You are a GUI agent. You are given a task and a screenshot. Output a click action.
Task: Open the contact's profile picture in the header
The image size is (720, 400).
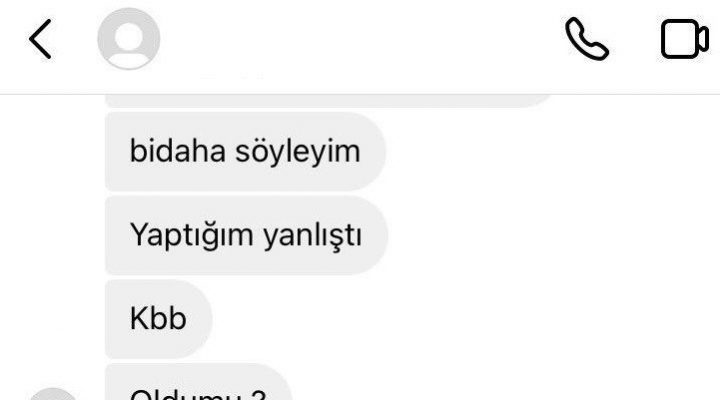(x=129, y=39)
